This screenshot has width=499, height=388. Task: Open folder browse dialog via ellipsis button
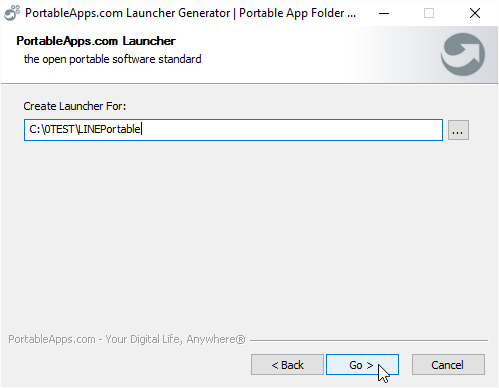[458, 130]
